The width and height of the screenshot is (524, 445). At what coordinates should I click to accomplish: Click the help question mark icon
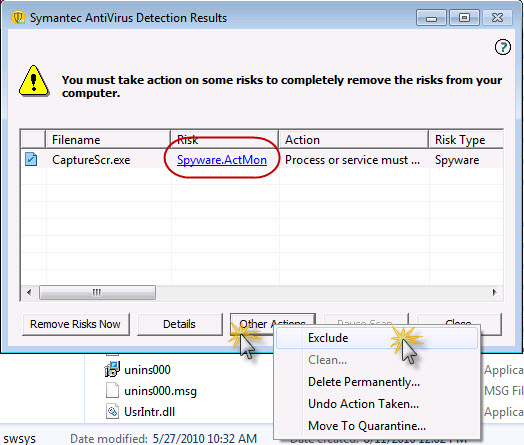pyautogui.click(x=503, y=47)
